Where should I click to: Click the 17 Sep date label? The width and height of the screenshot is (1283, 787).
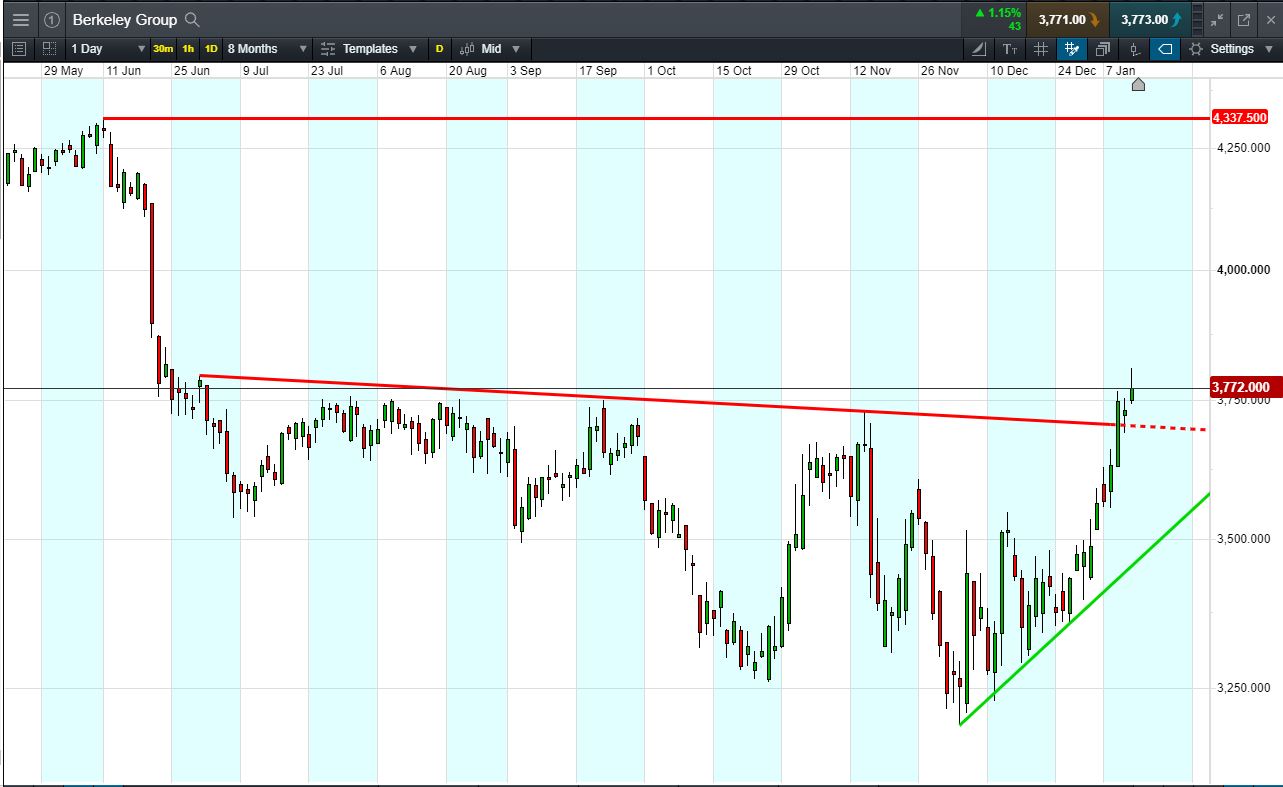point(597,71)
